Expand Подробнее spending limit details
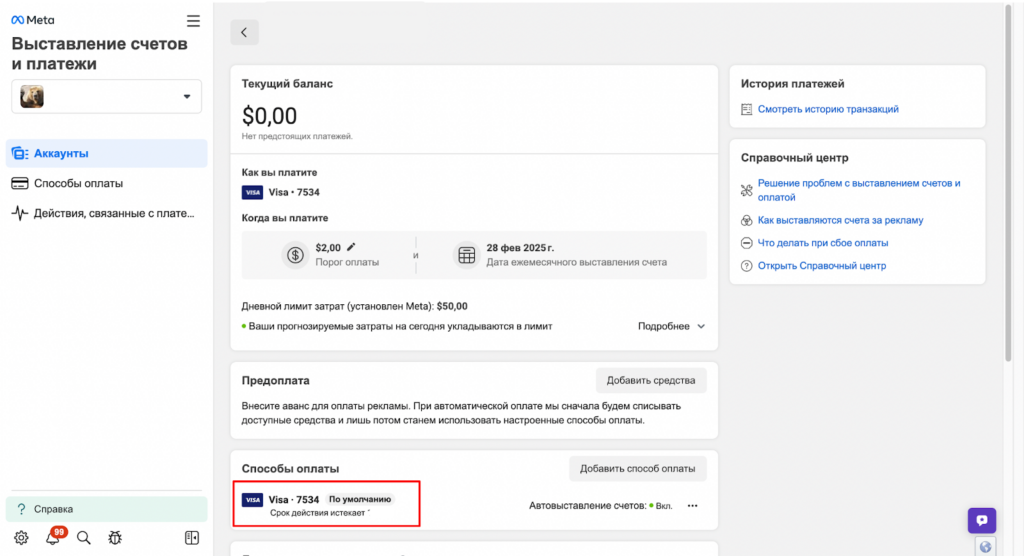Screen dimensions: 1024x556 pos(671,326)
